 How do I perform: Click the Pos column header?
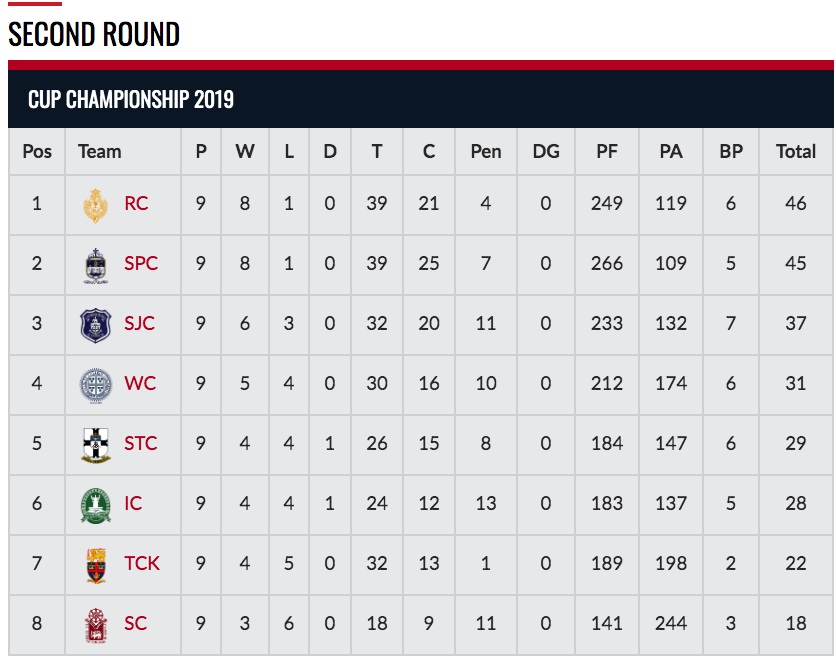click(x=37, y=152)
